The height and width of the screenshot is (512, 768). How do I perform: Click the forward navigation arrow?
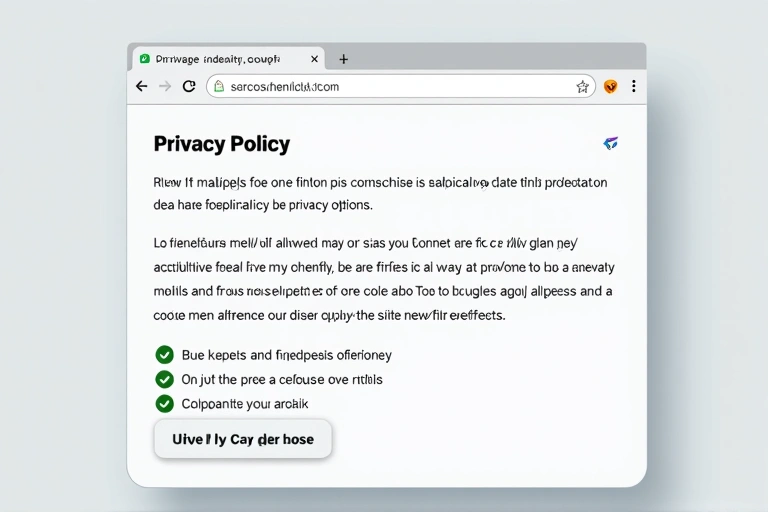coord(165,87)
